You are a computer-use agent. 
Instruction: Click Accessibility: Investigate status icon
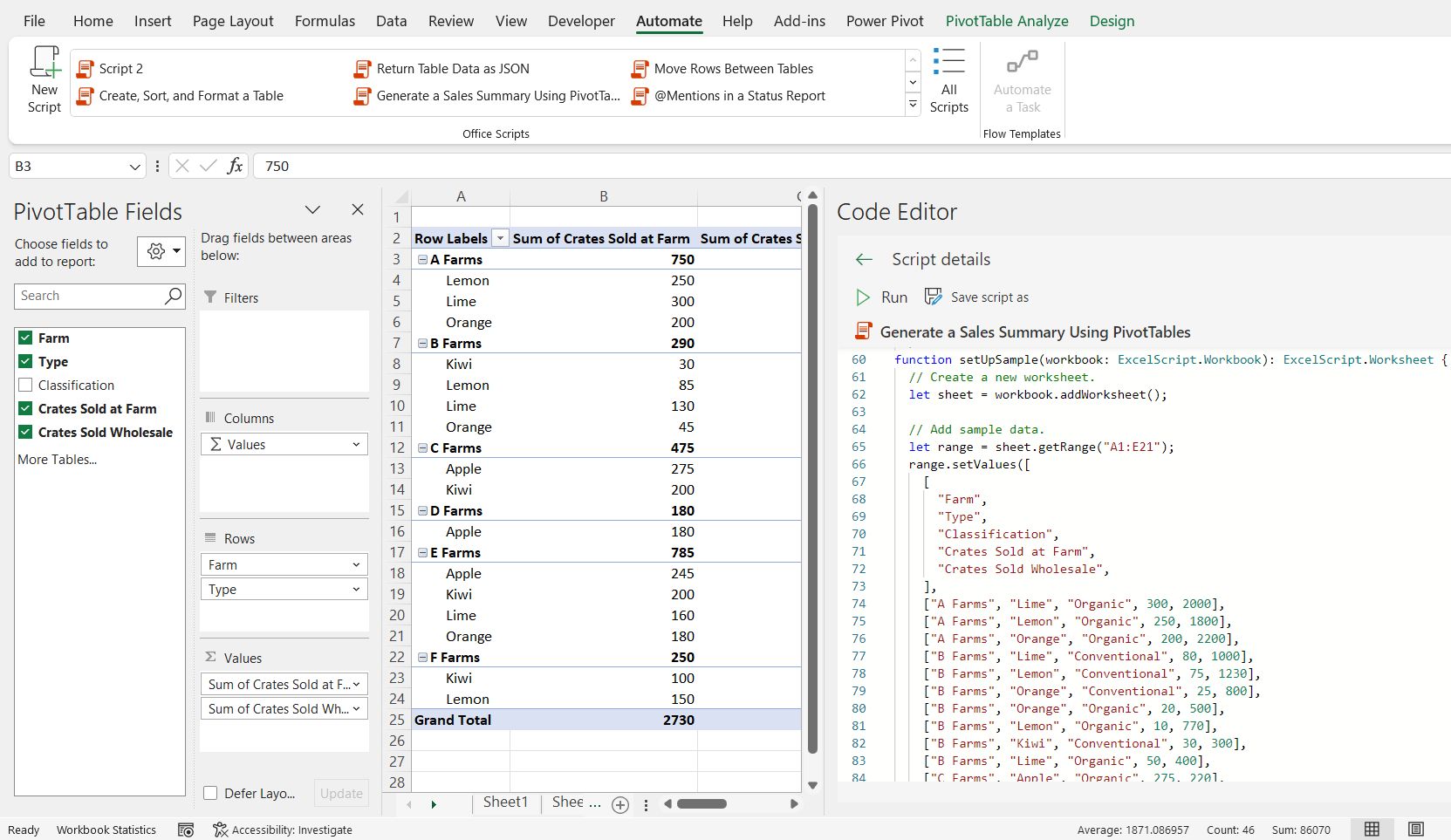point(221,830)
